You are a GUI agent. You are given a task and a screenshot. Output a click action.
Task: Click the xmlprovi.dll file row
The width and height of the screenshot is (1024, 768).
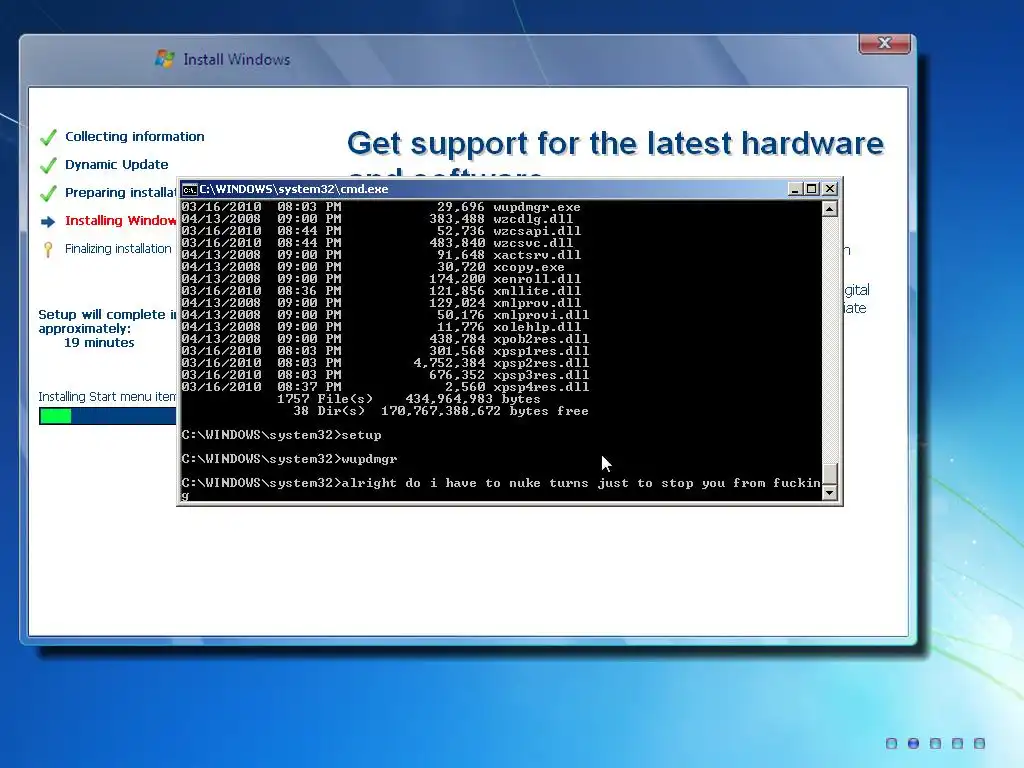pos(385,315)
